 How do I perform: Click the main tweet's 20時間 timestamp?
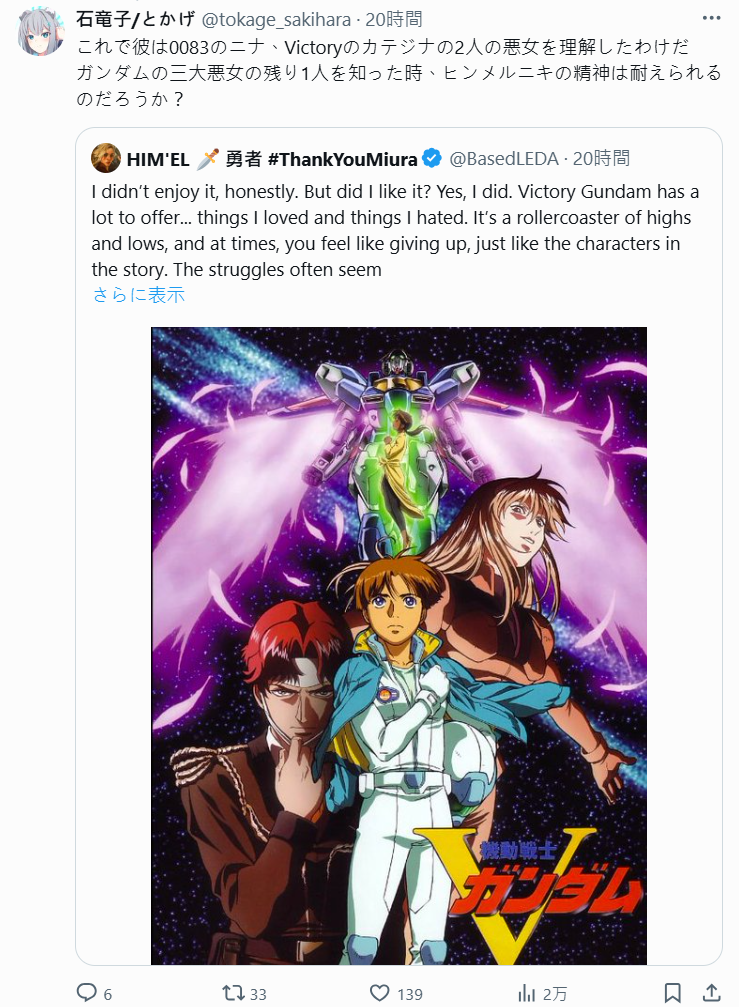[x=394, y=20]
